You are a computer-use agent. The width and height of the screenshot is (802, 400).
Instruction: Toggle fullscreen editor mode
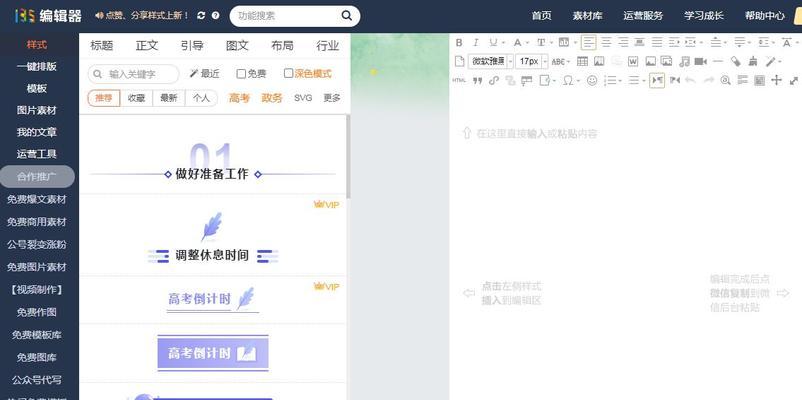(x=794, y=80)
